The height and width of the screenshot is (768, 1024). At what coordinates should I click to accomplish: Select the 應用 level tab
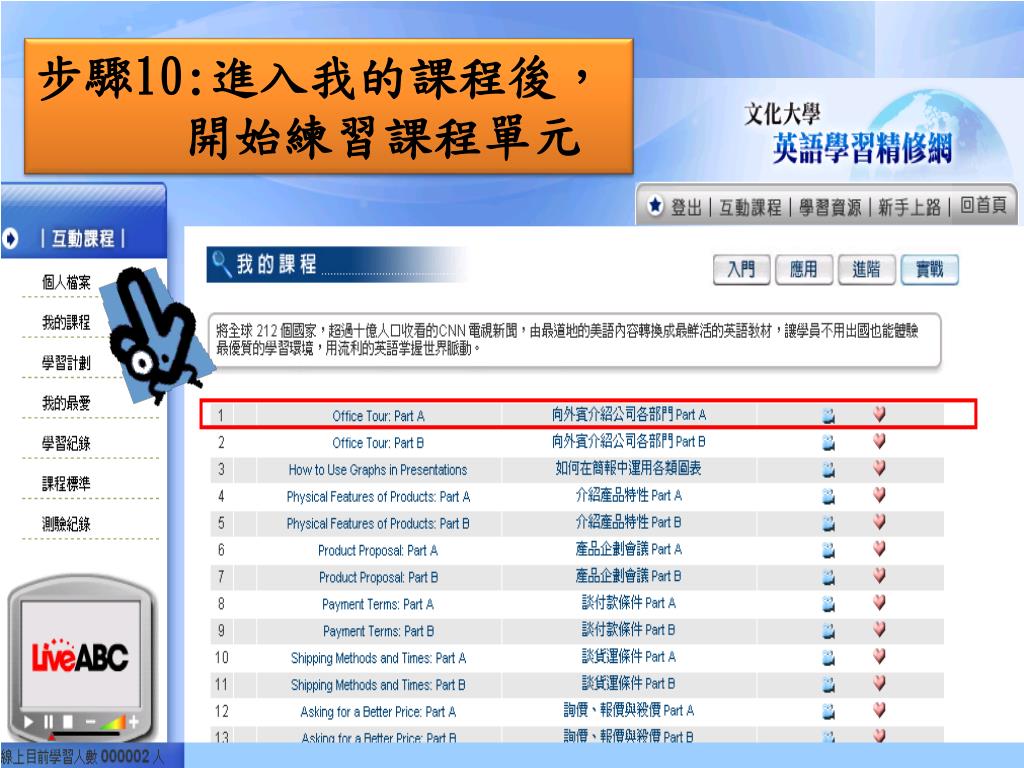coord(803,269)
